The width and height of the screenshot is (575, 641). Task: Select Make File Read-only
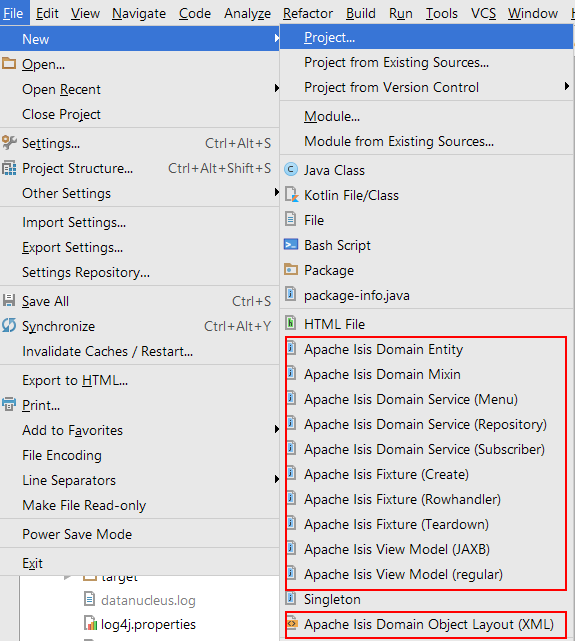pos(139,505)
